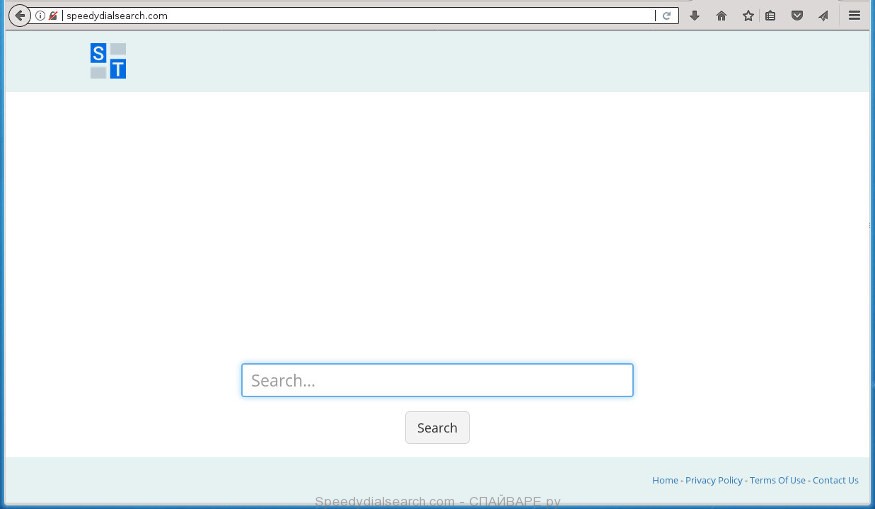Click the paper plane send icon
This screenshot has width=875, height=509.
click(x=823, y=16)
